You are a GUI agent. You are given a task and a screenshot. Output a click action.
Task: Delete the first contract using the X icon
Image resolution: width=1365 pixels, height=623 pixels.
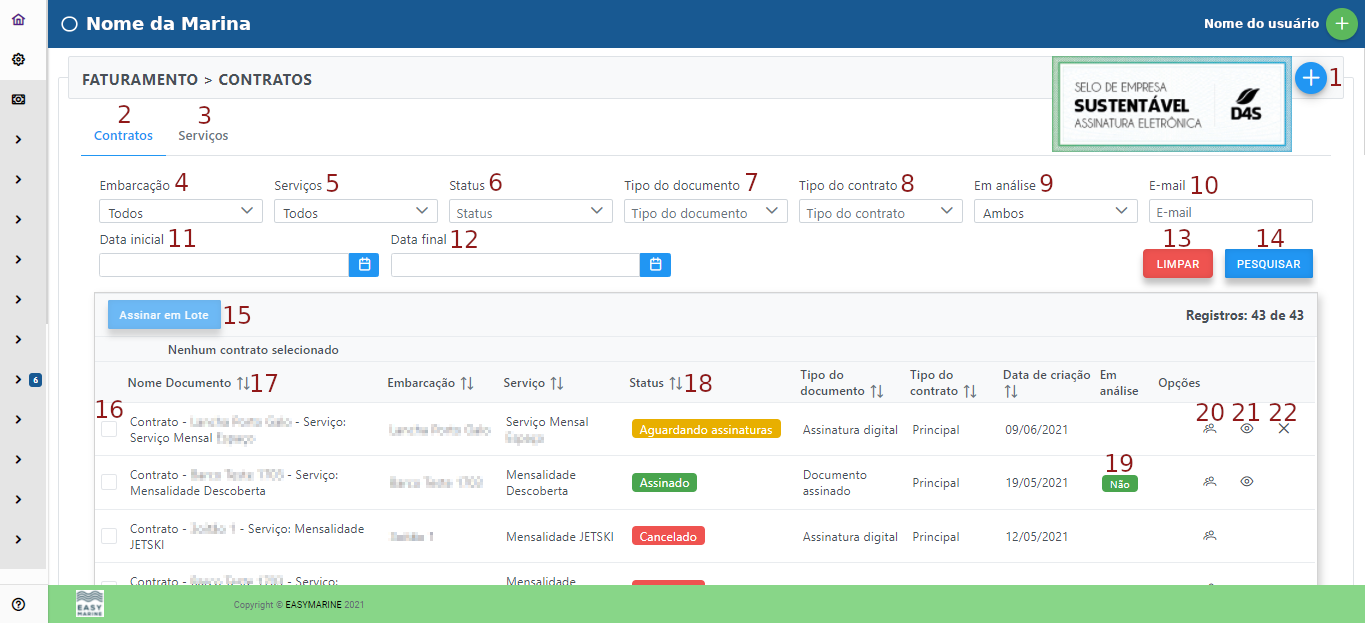[1283, 428]
